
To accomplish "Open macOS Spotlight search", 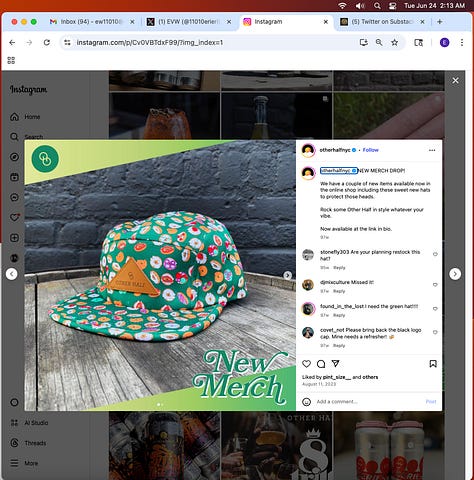I will (377, 6).
